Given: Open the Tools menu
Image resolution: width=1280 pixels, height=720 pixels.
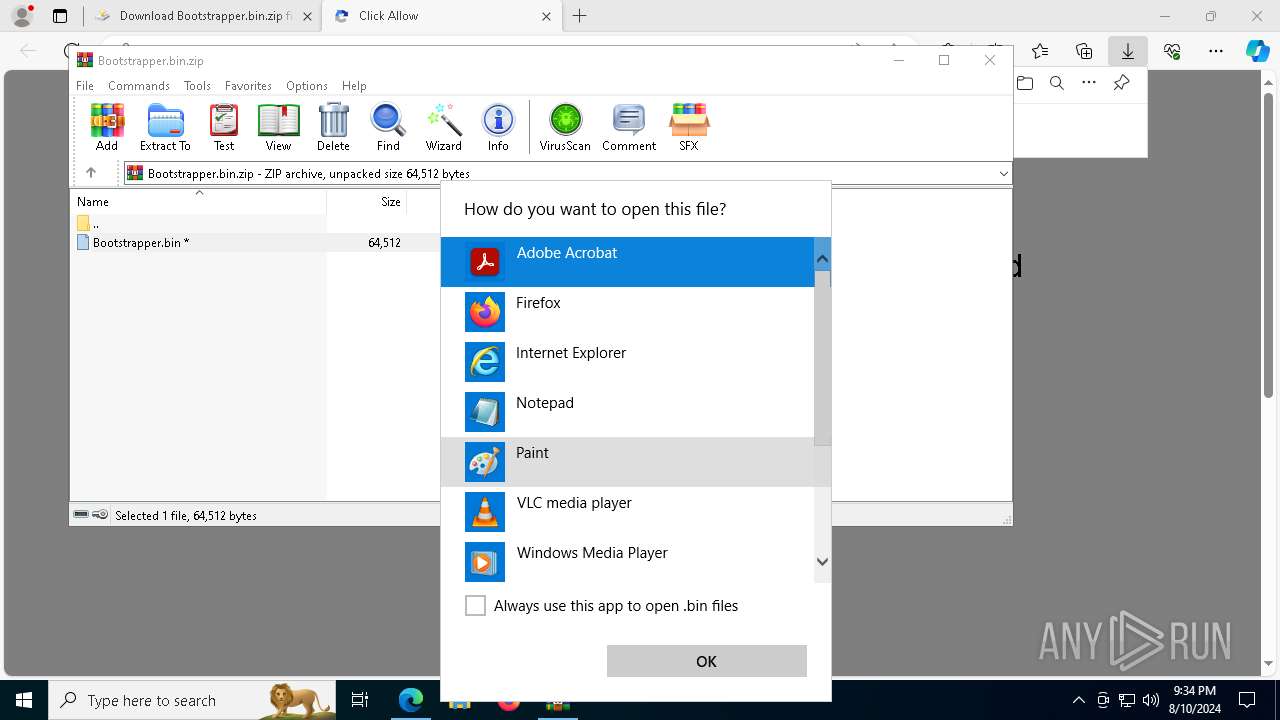Looking at the screenshot, I should click(x=197, y=86).
